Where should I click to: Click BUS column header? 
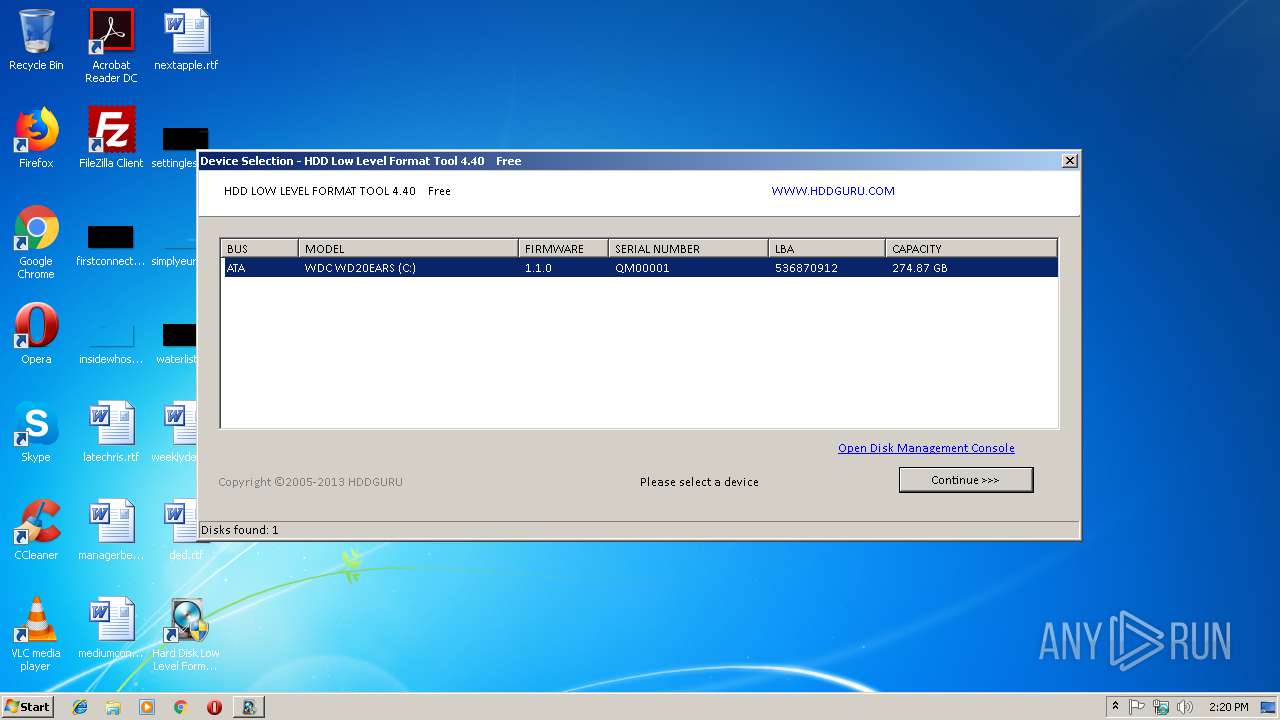coord(260,249)
